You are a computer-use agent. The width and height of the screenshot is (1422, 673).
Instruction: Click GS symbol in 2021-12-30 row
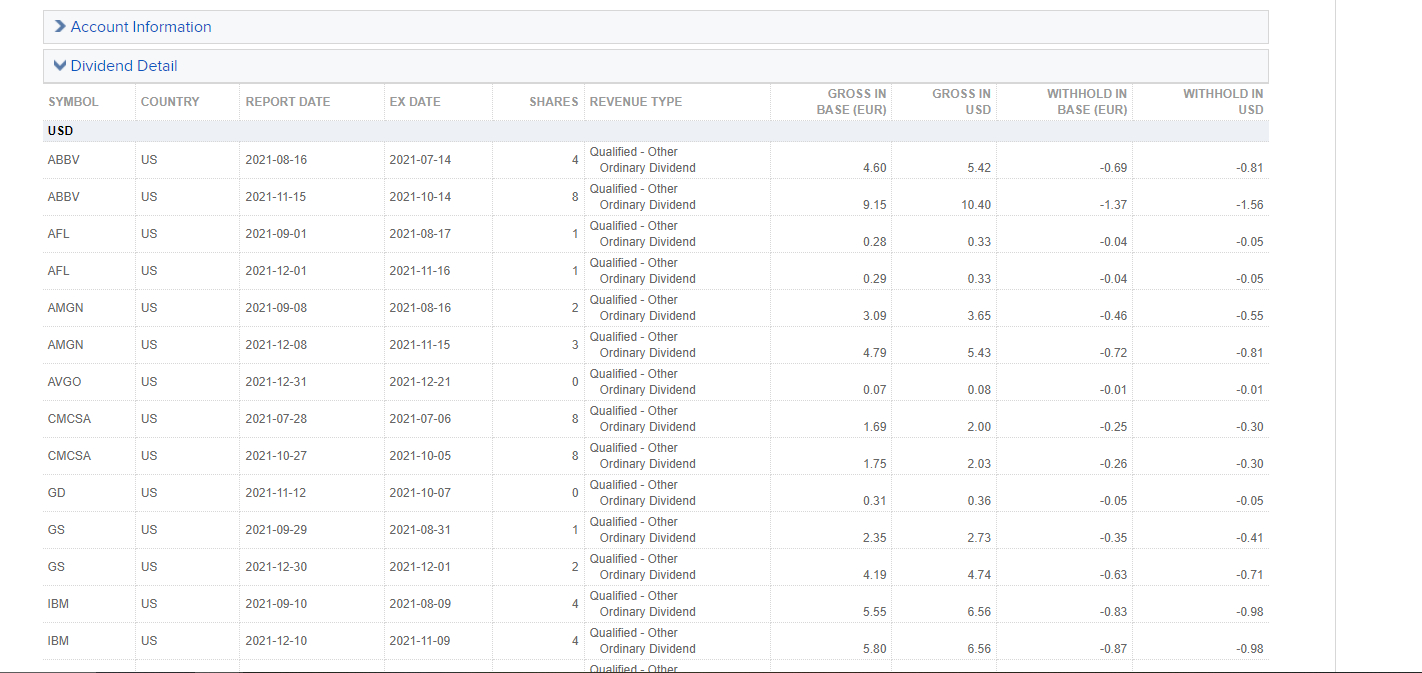(56, 567)
